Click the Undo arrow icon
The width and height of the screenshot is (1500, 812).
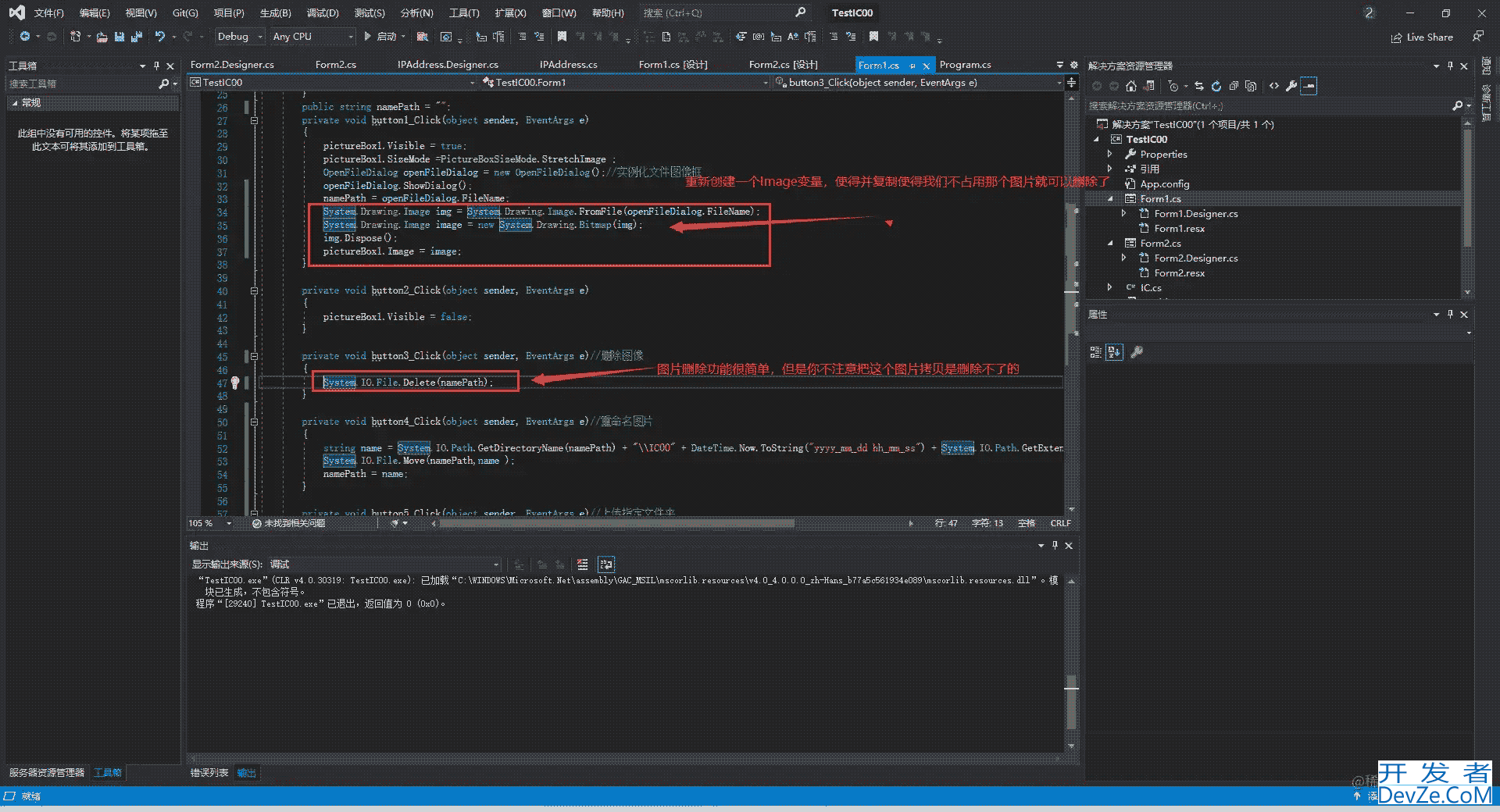click(x=160, y=37)
